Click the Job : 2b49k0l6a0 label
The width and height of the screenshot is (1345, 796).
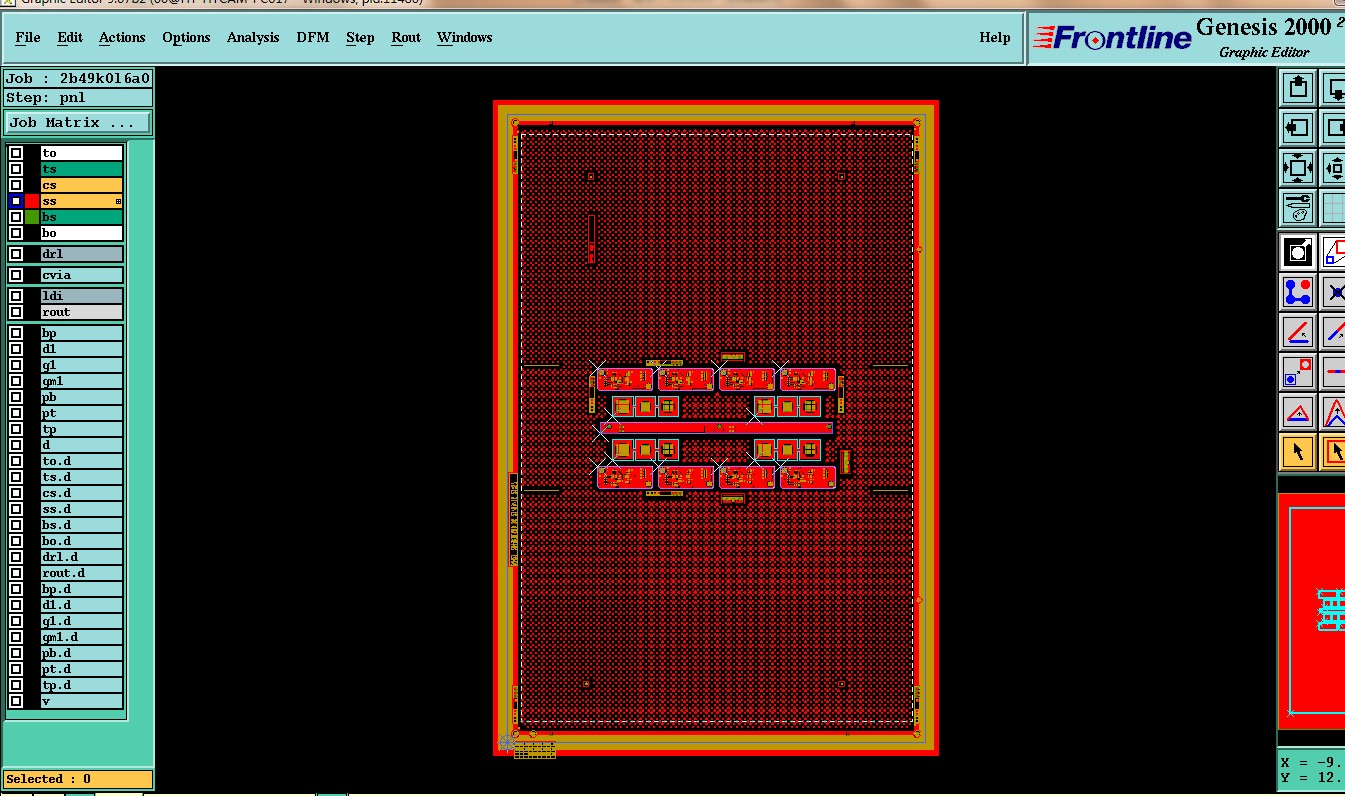coord(78,78)
